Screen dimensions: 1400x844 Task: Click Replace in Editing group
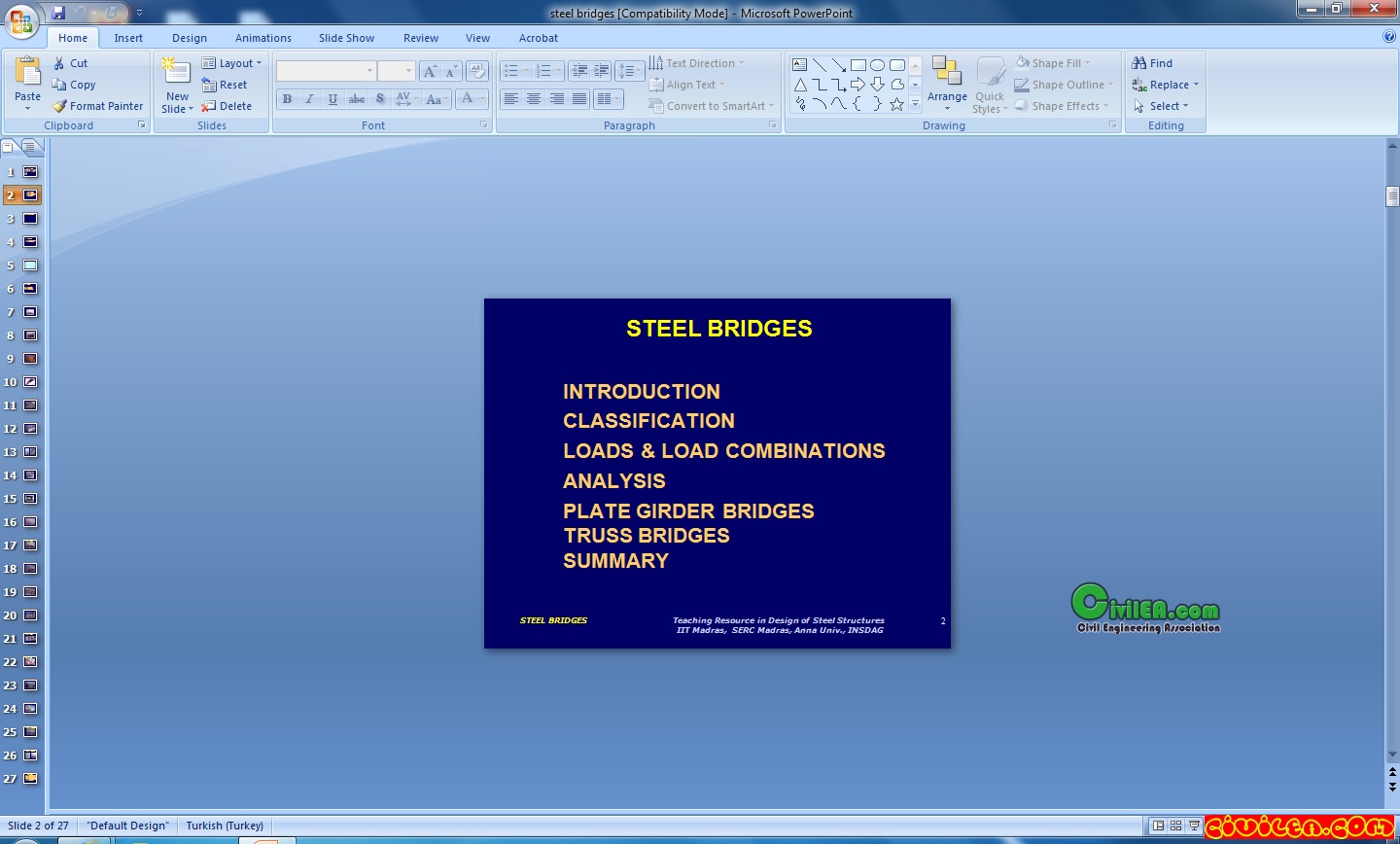tap(1166, 85)
